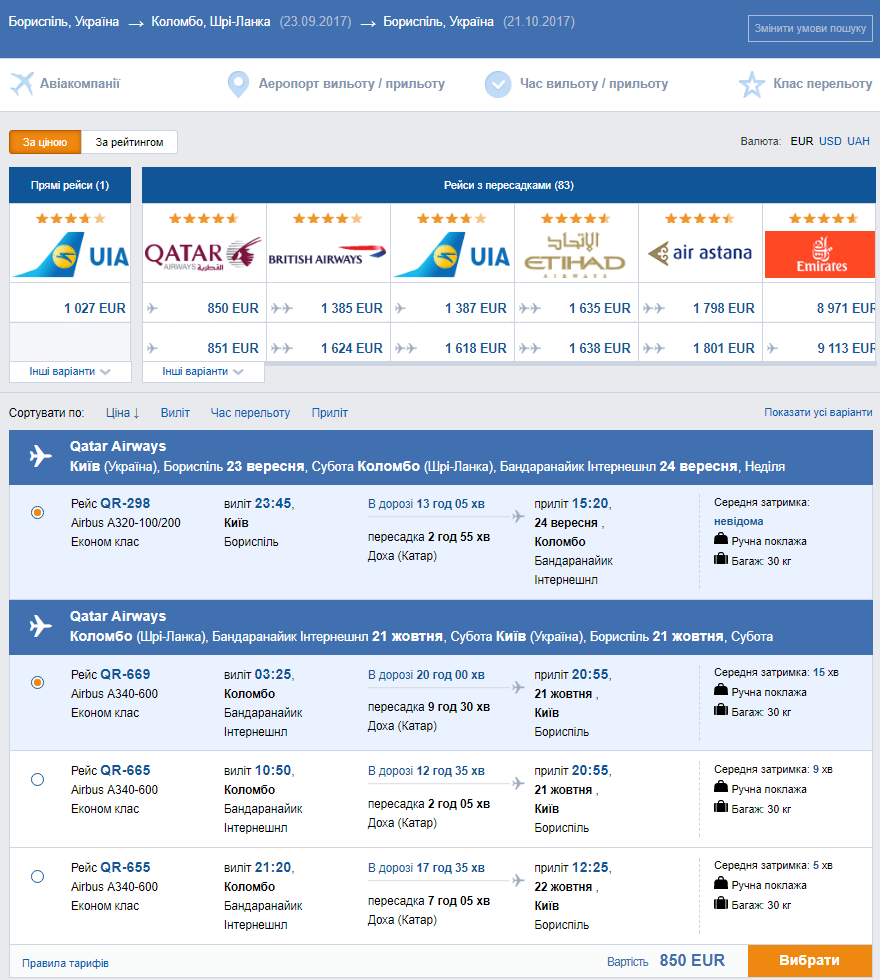
Task: Click the British Airways logo
Action: [328, 256]
